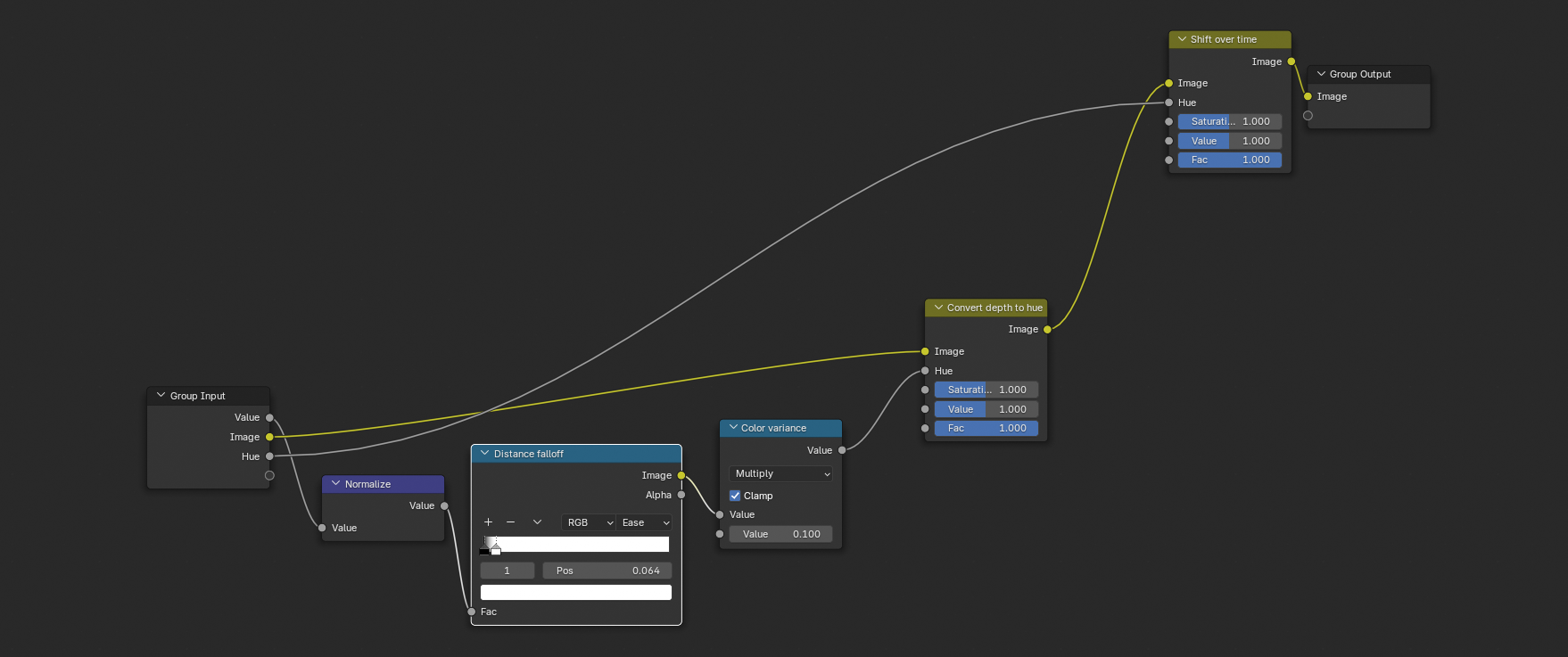Collapse the Shift over time node
The image size is (1568, 657).
click(1182, 39)
